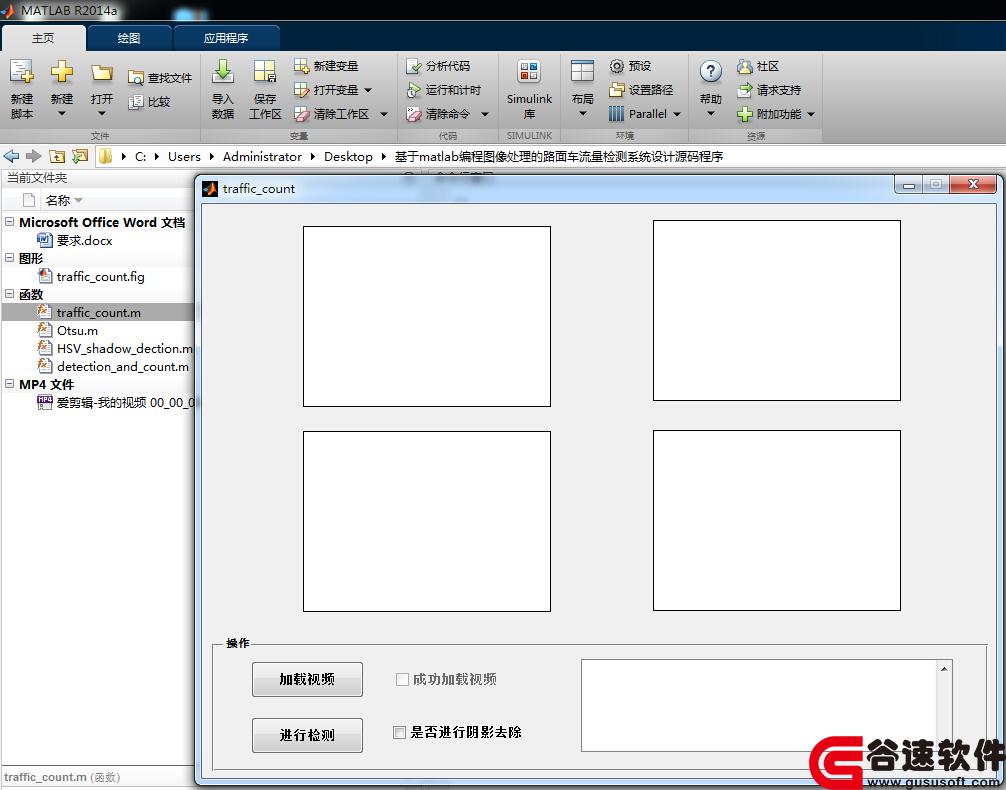Click Clear Commands (清除命令)
The height and width of the screenshot is (790, 1006).
click(x=438, y=114)
